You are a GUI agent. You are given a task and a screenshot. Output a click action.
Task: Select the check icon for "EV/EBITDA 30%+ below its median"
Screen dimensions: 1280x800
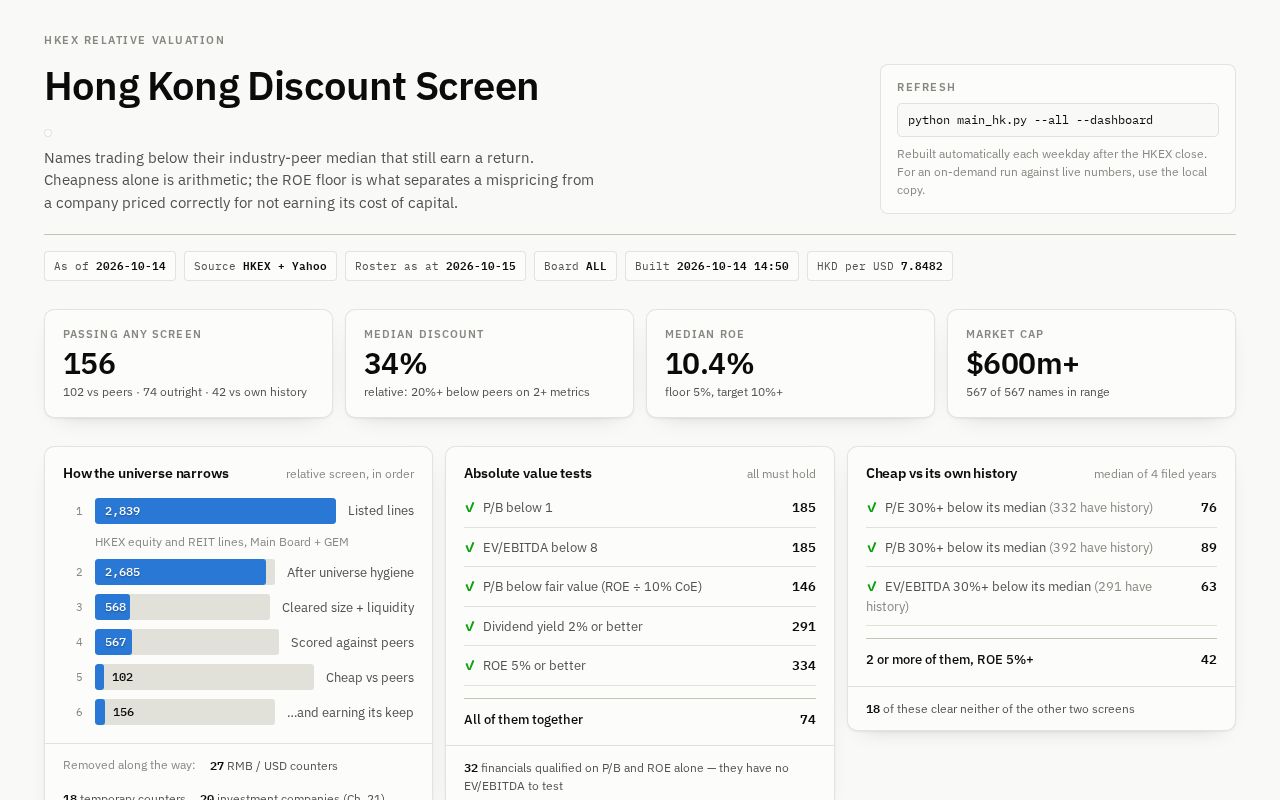pos(871,587)
